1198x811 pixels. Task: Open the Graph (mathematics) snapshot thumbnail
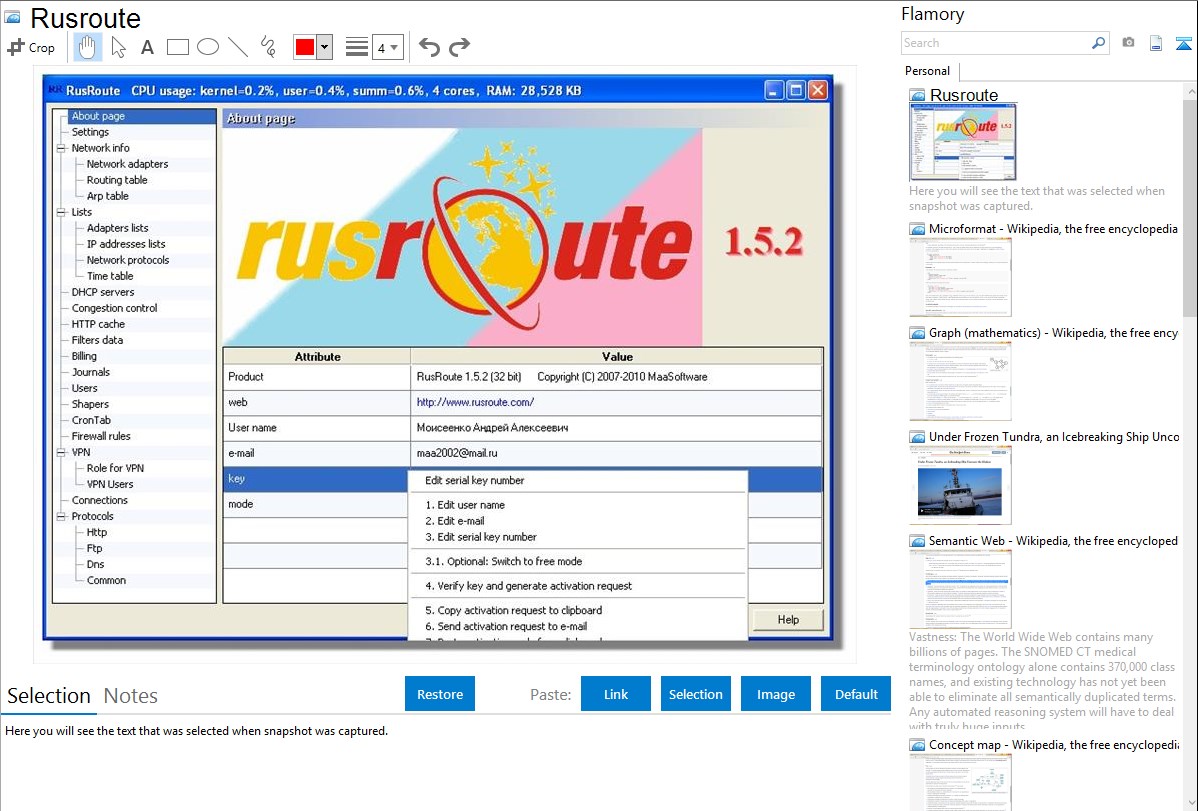[960, 381]
